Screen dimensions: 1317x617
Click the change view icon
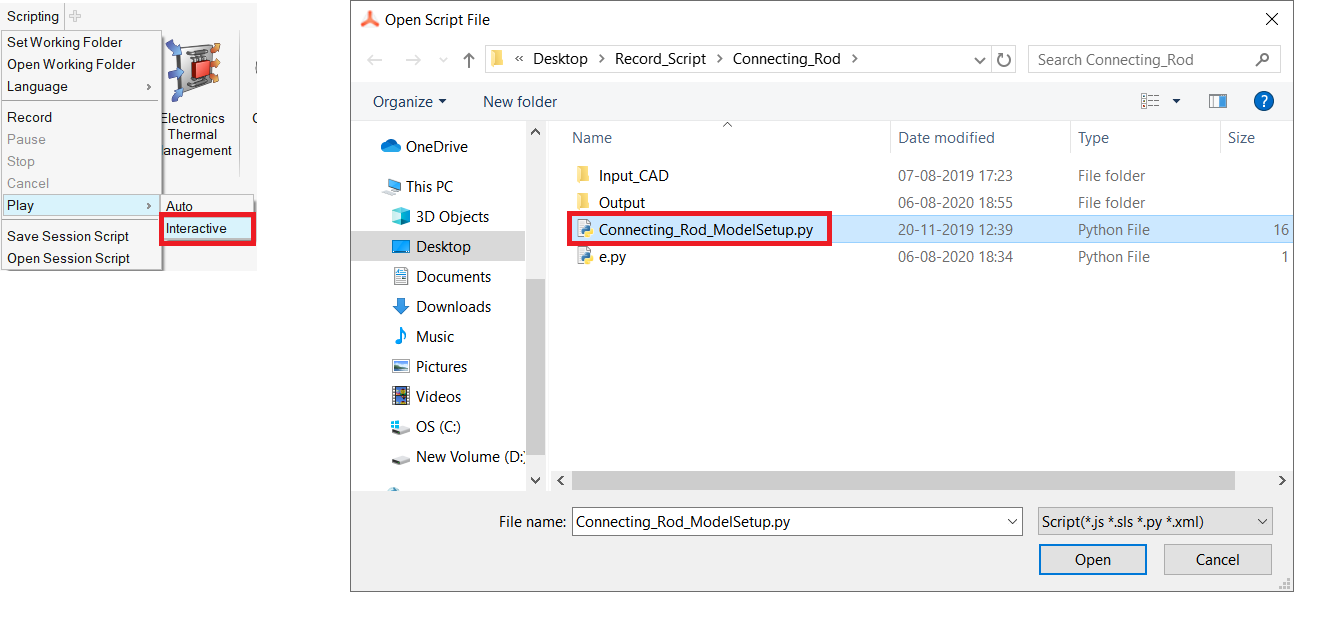(x=1151, y=101)
